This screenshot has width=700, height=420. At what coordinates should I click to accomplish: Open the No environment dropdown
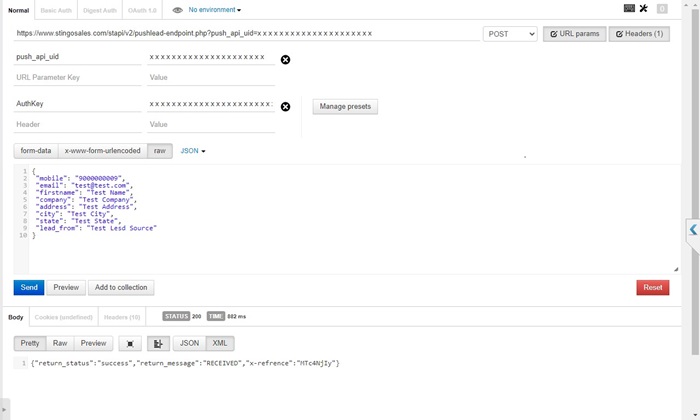(215, 10)
